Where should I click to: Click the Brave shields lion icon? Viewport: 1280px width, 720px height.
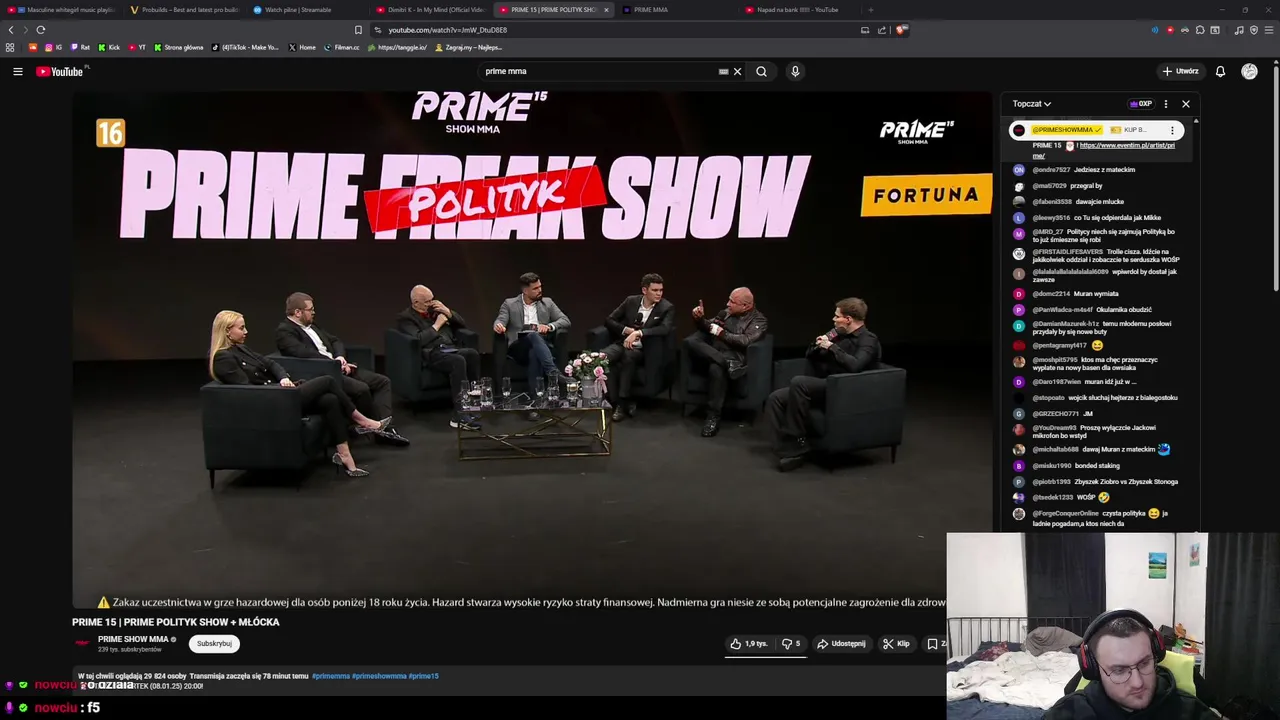coord(901,30)
